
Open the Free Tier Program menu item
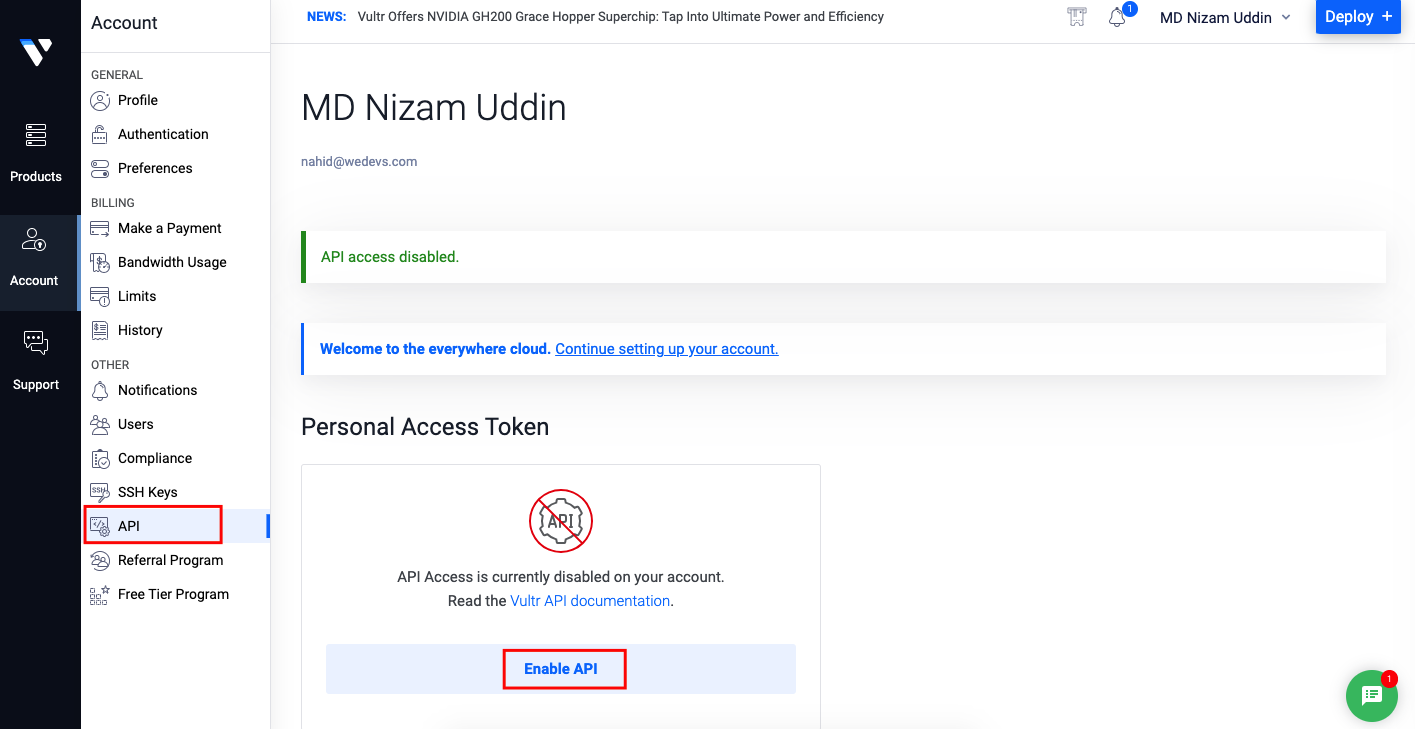click(175, 594)
